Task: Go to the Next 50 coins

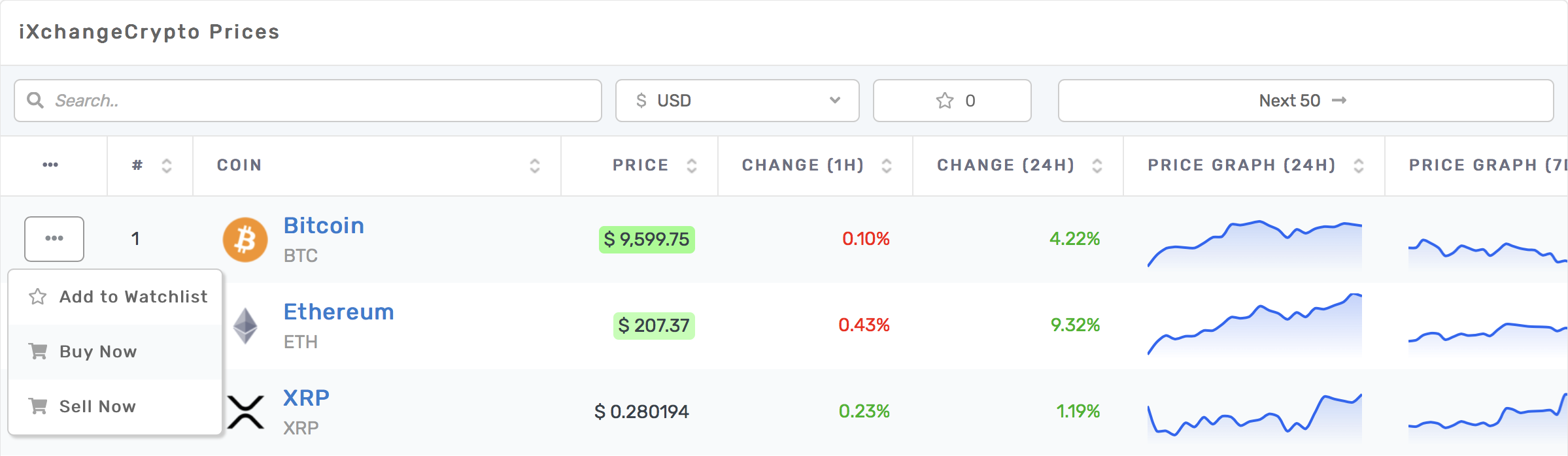Action: click(x=1304, y=101)
